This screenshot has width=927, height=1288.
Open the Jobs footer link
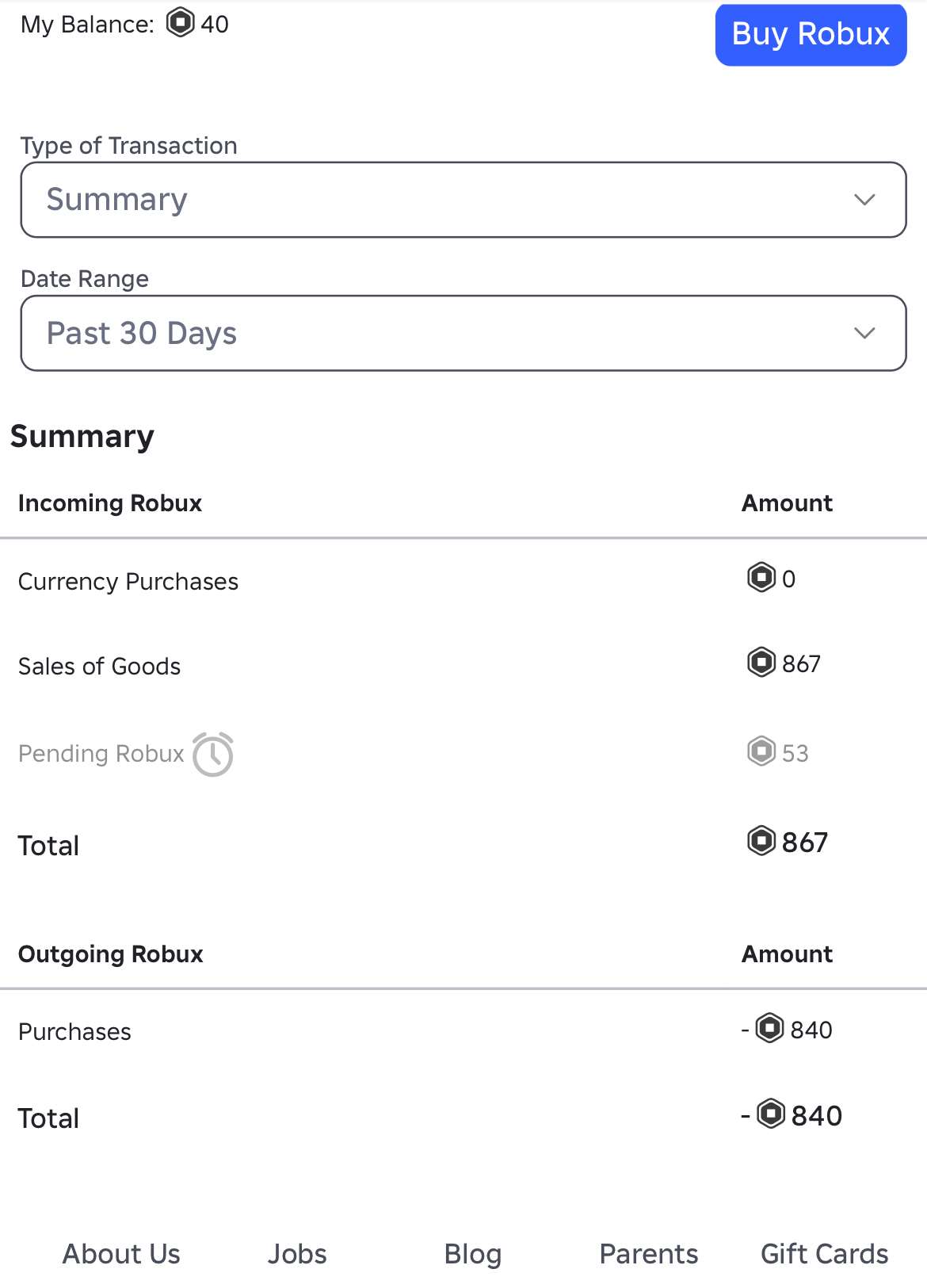tap(297, 1254)
